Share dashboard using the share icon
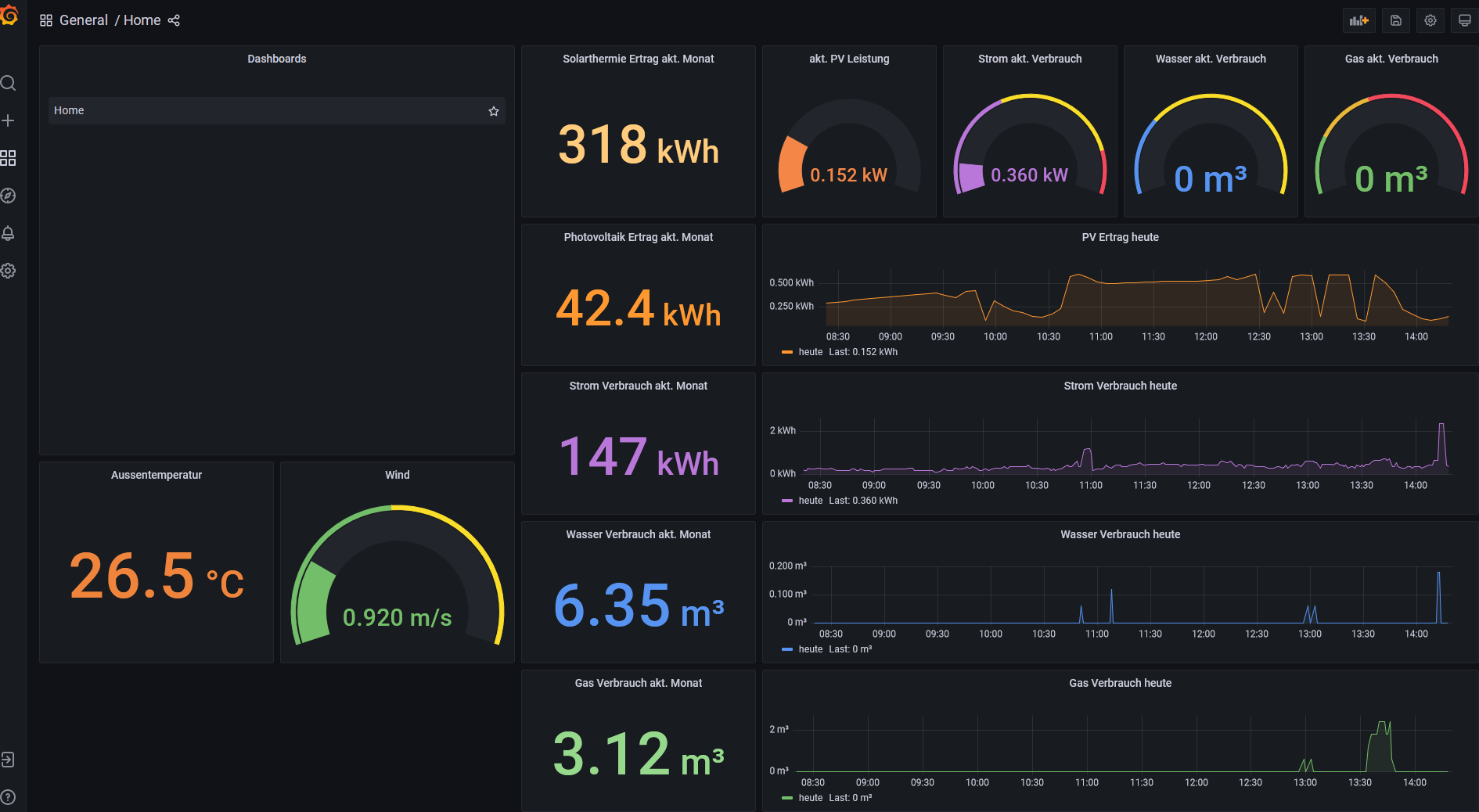Screen dimensions: 1479x812 (x=174, y=20)
